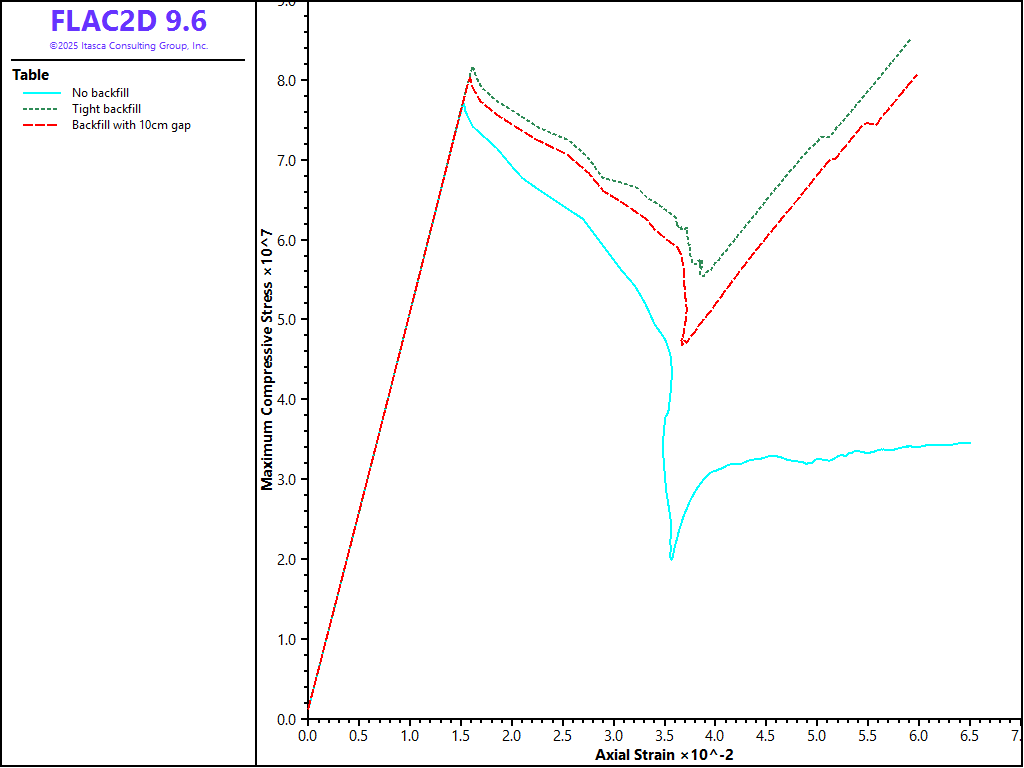Click the cyan No backfill legend line
Image resolution: width=1024 pixels, height=768 pixels.
pyautogui.click(x=42, y=93)
